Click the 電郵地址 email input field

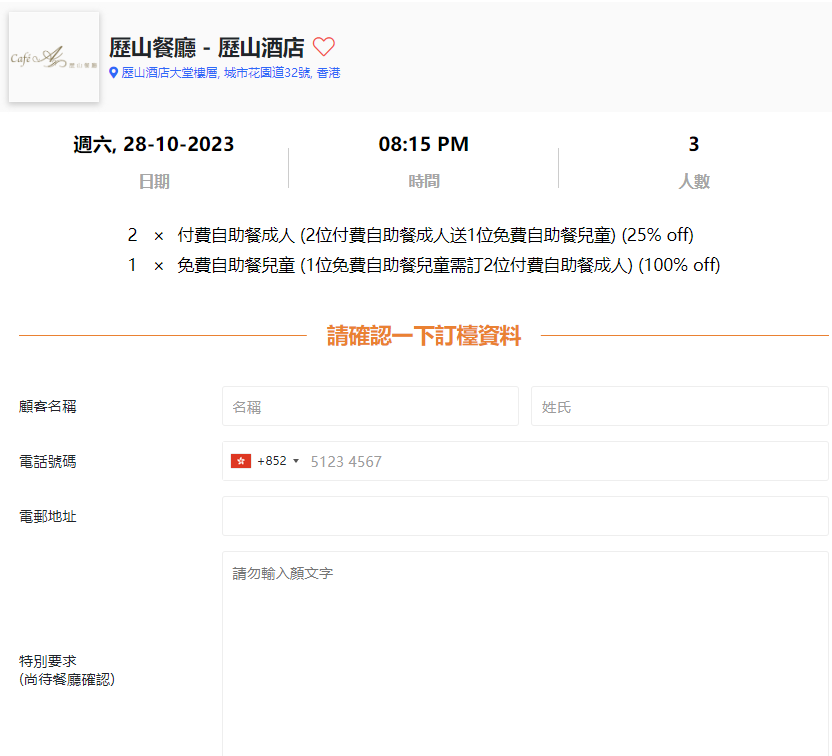point(525,516)
